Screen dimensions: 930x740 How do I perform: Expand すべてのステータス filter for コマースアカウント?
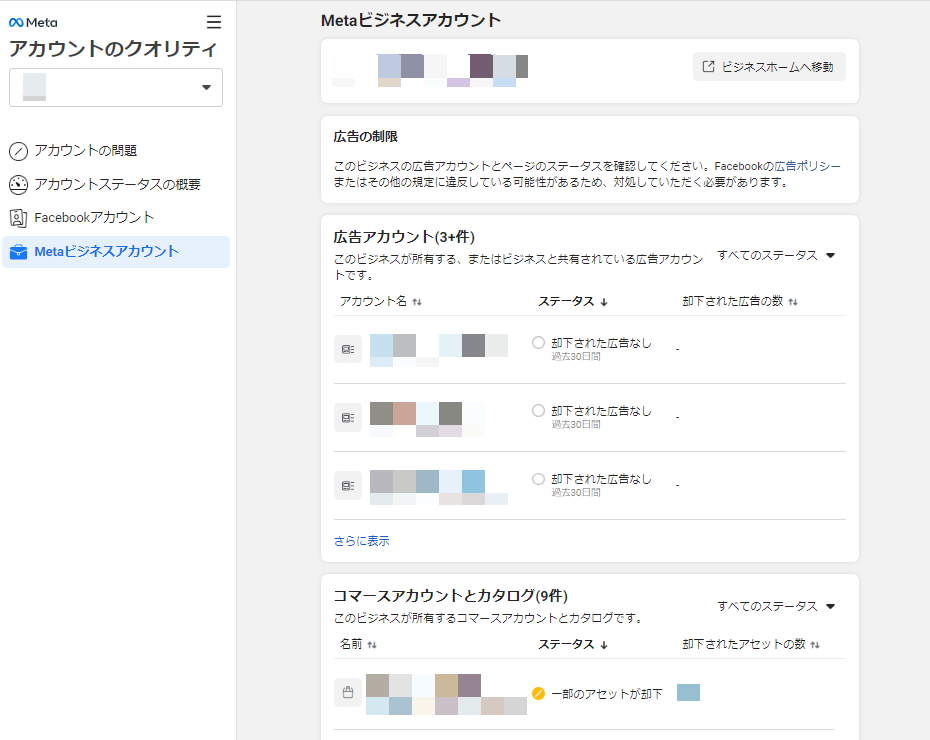[x=775, y=606]
